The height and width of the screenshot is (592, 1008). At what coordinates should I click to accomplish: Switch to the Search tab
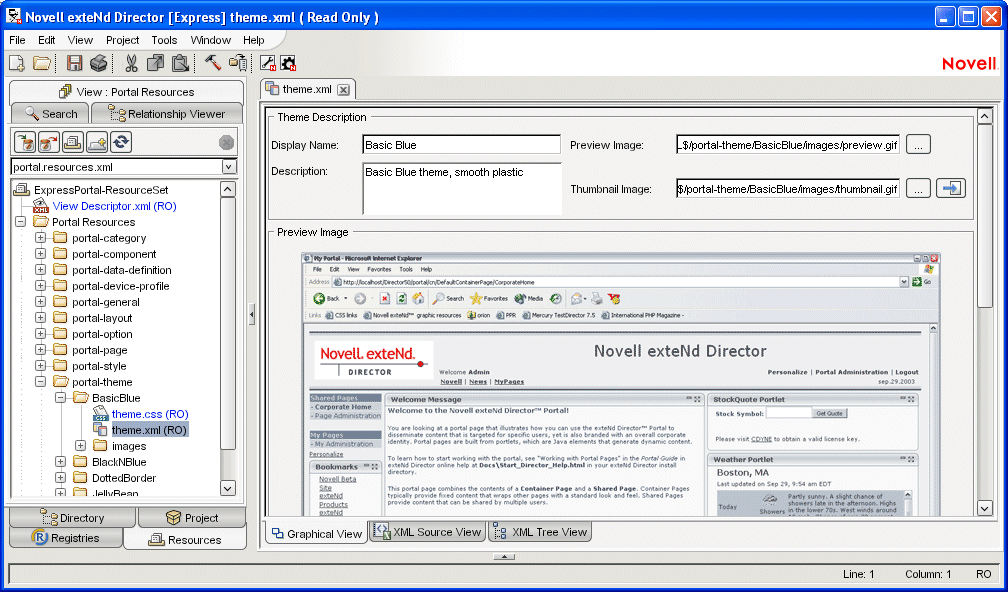tap(50, 113)
